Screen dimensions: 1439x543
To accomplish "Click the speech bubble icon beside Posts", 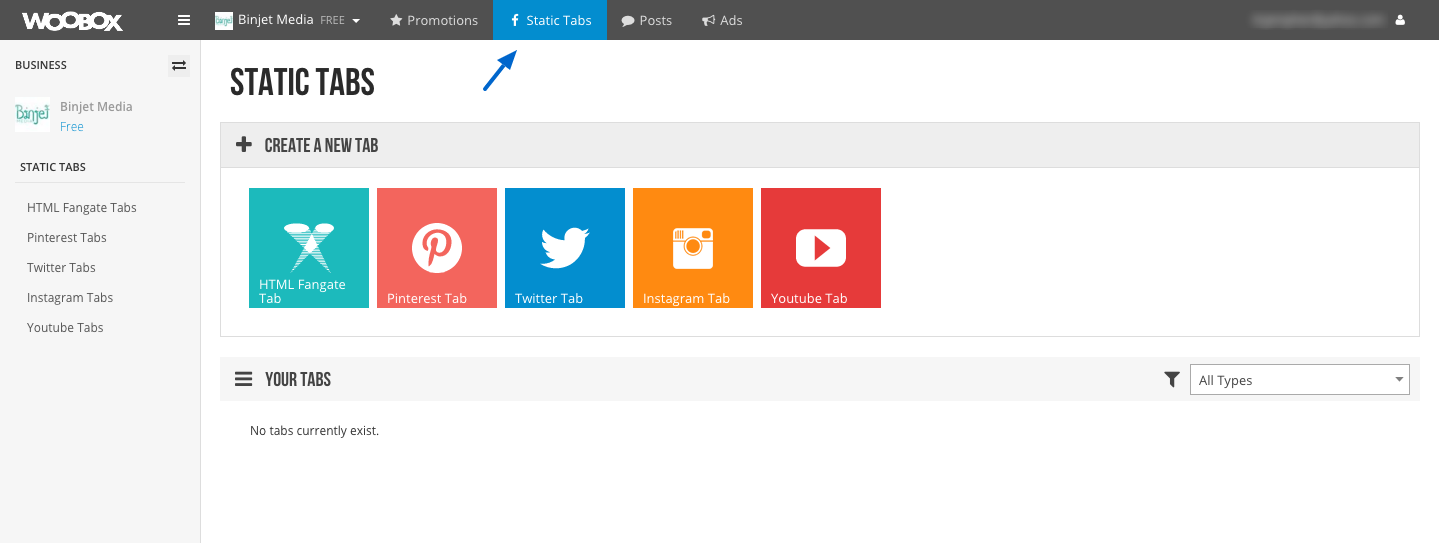I will click(628, 20).
